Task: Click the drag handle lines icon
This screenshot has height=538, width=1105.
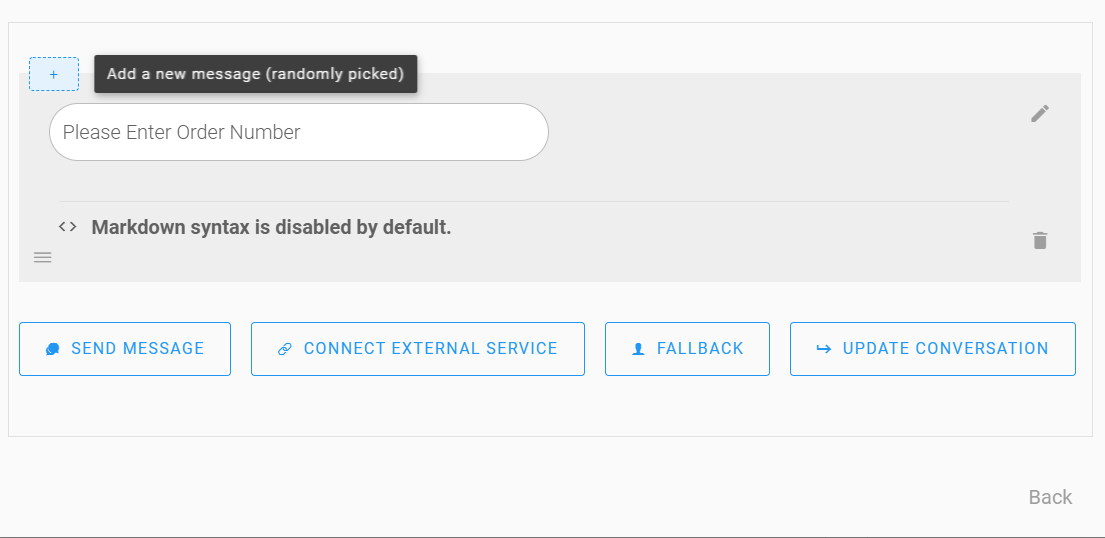Action: [x=43, y=257]
